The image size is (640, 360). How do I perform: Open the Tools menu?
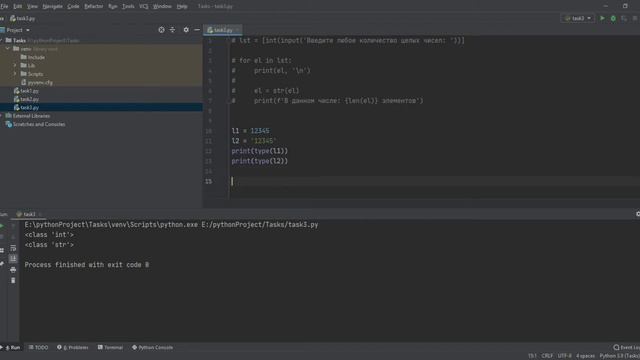128,7
